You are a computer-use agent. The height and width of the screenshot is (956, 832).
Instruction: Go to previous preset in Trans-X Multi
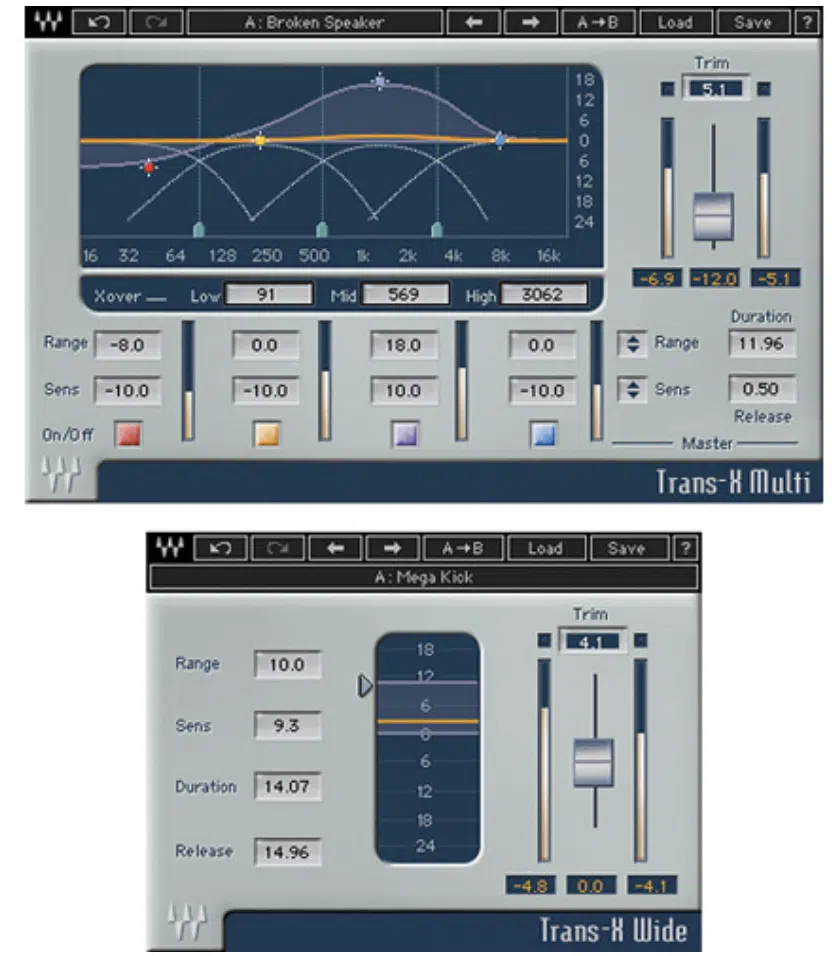[x=474, y=23]
